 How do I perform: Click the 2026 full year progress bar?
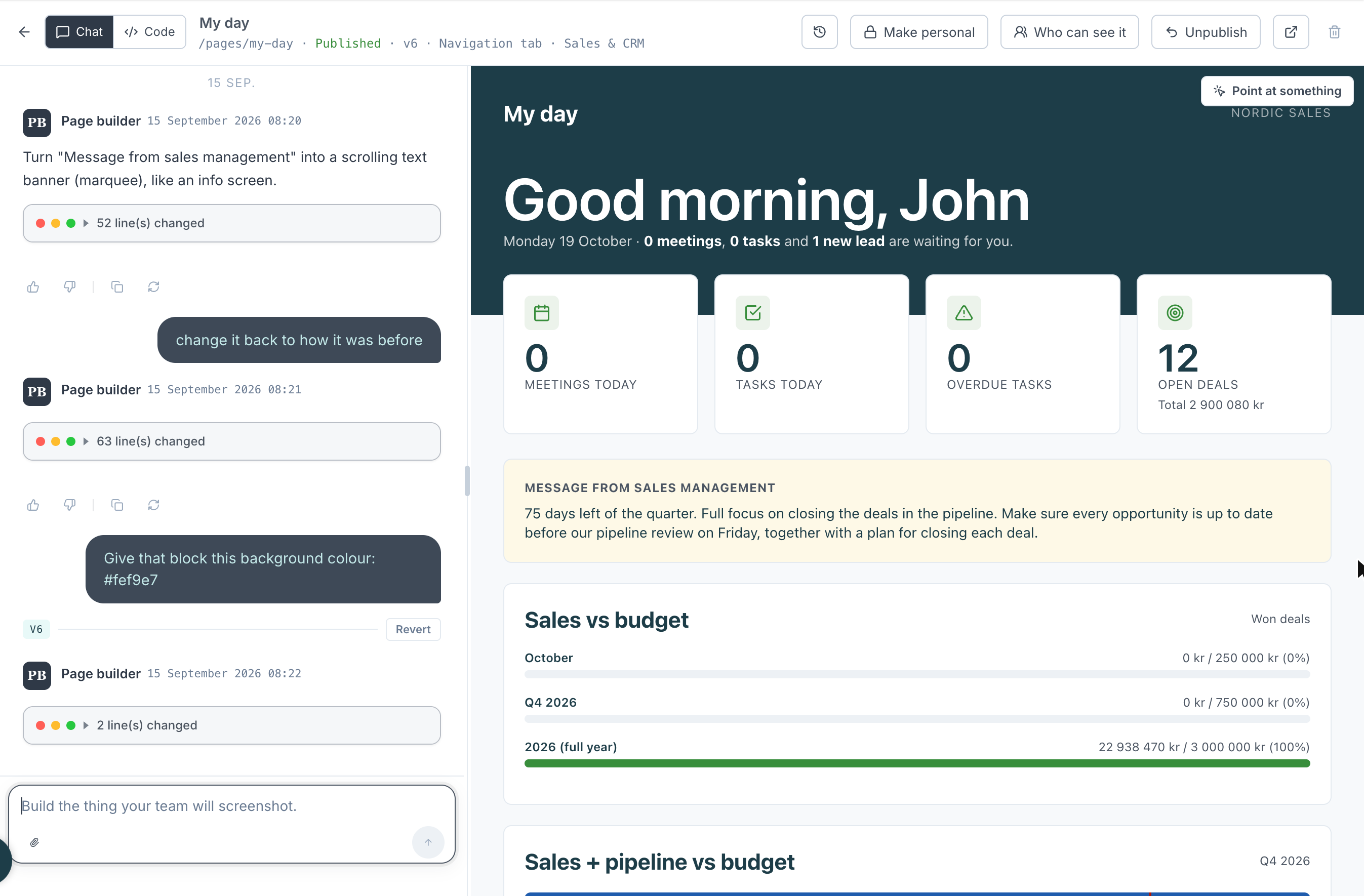(x=917, y=763)
